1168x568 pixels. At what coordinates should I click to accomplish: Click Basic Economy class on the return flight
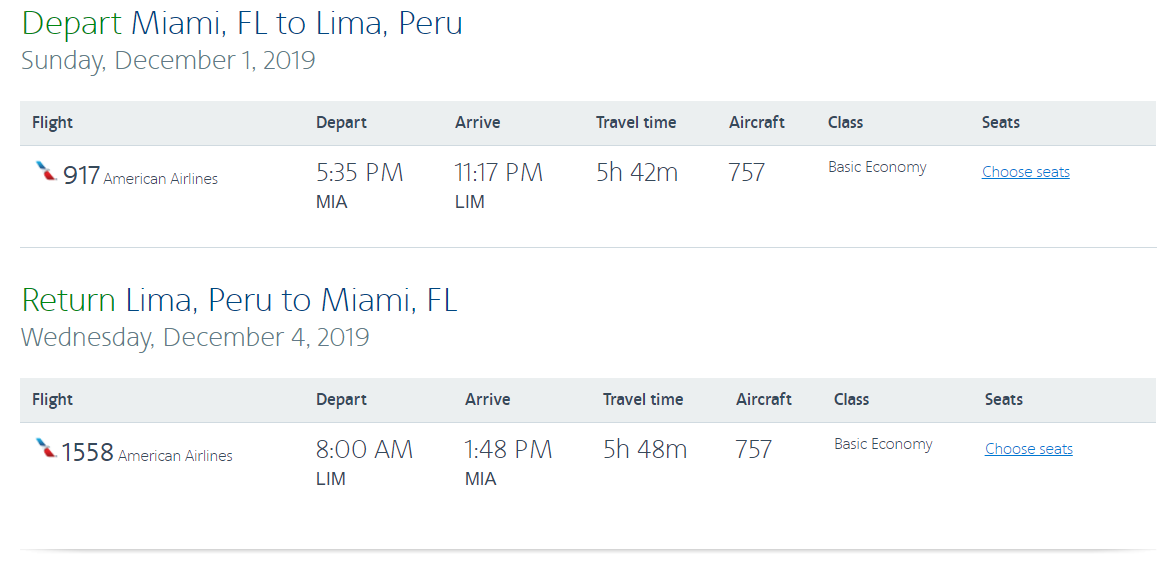(883, 444)
